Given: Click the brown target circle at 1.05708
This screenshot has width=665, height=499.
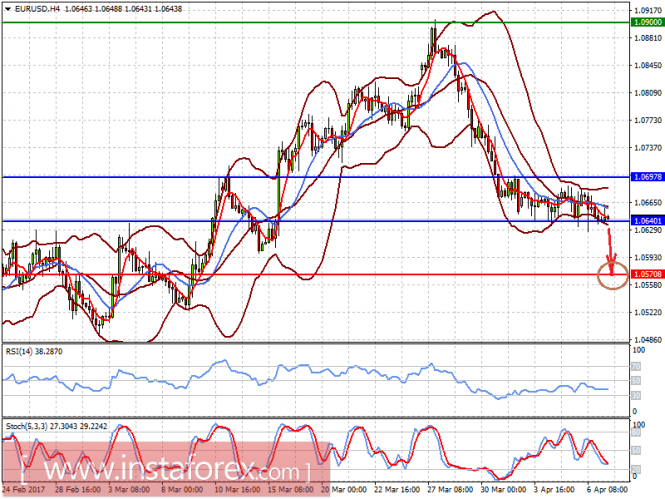Looking at the screenshot, I should (612, 275).
